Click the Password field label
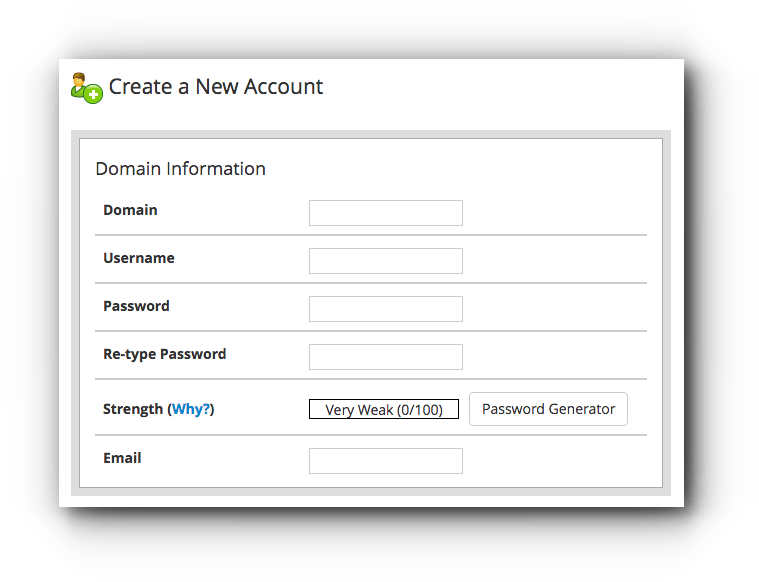Image resolution: width=759 pixels, height=582 pixels. [x=137, y=306]
